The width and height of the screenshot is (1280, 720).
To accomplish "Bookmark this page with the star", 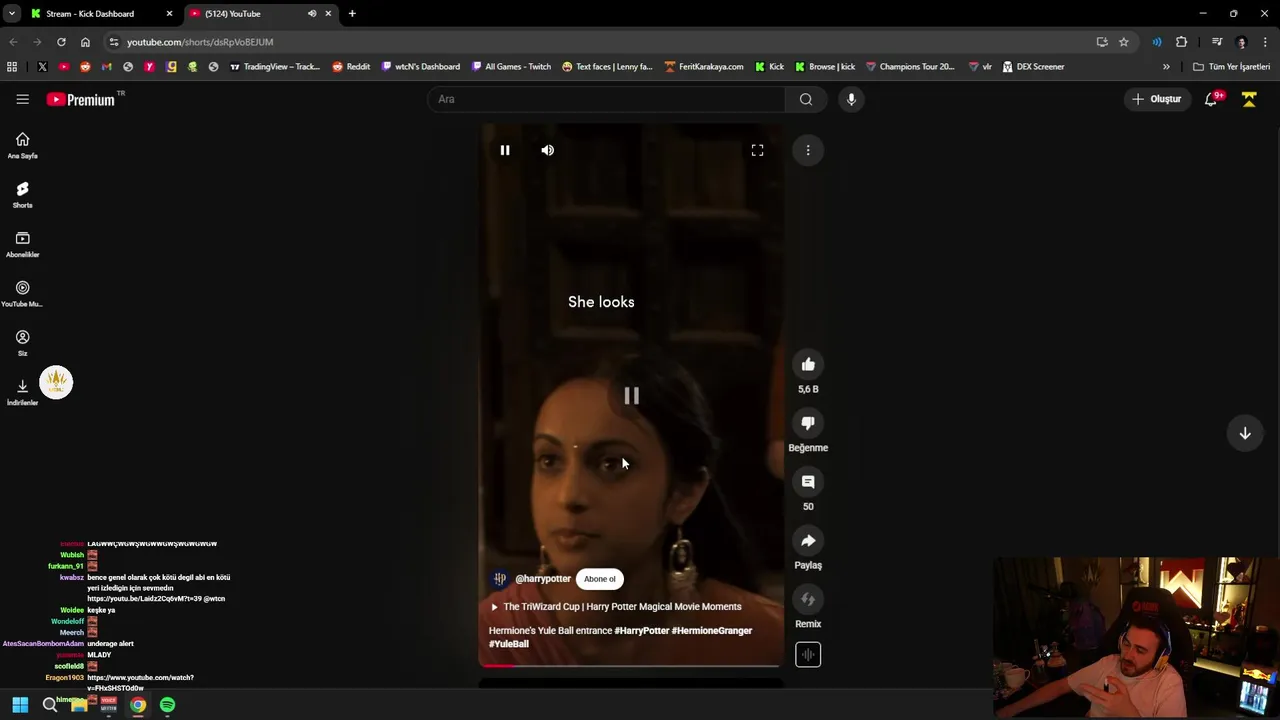I will (1124, 42).
